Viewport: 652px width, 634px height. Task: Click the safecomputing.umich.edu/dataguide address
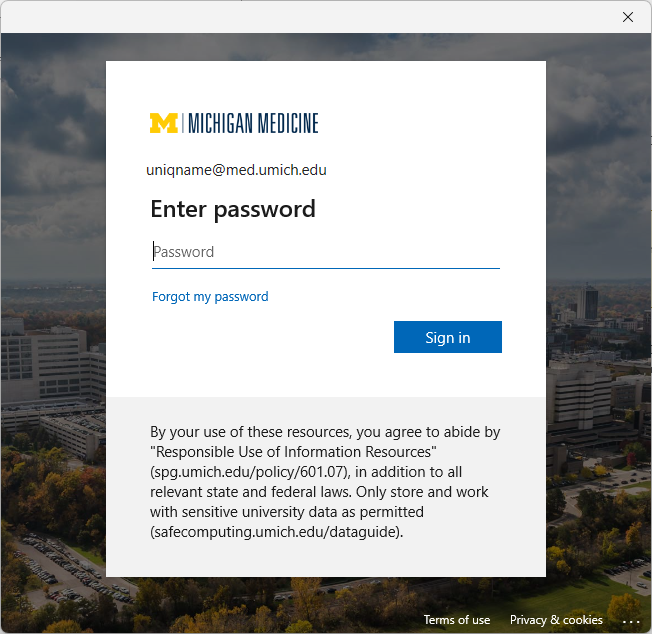point(276,532)
